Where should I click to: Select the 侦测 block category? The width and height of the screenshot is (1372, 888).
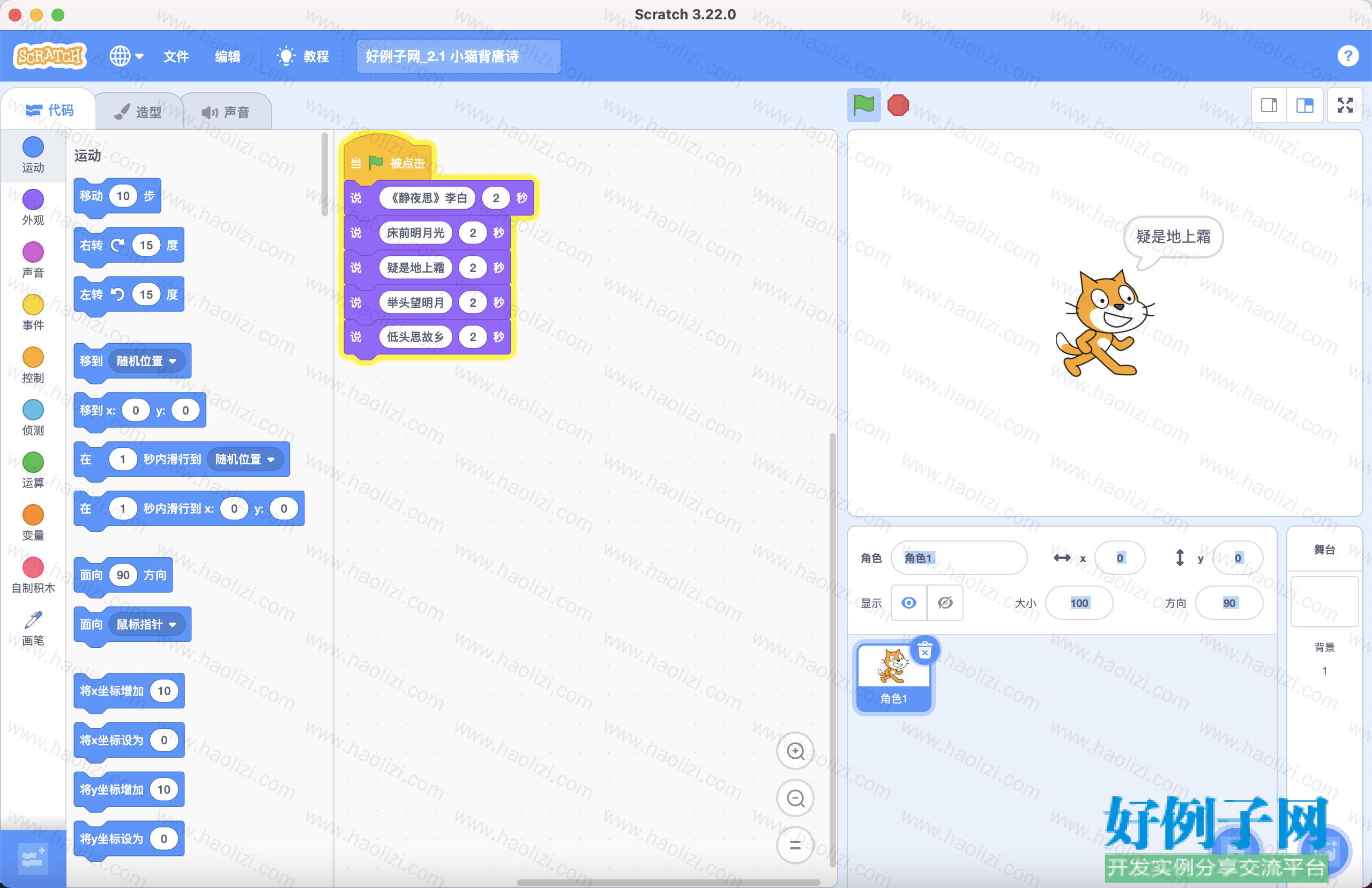pos(33,417)
